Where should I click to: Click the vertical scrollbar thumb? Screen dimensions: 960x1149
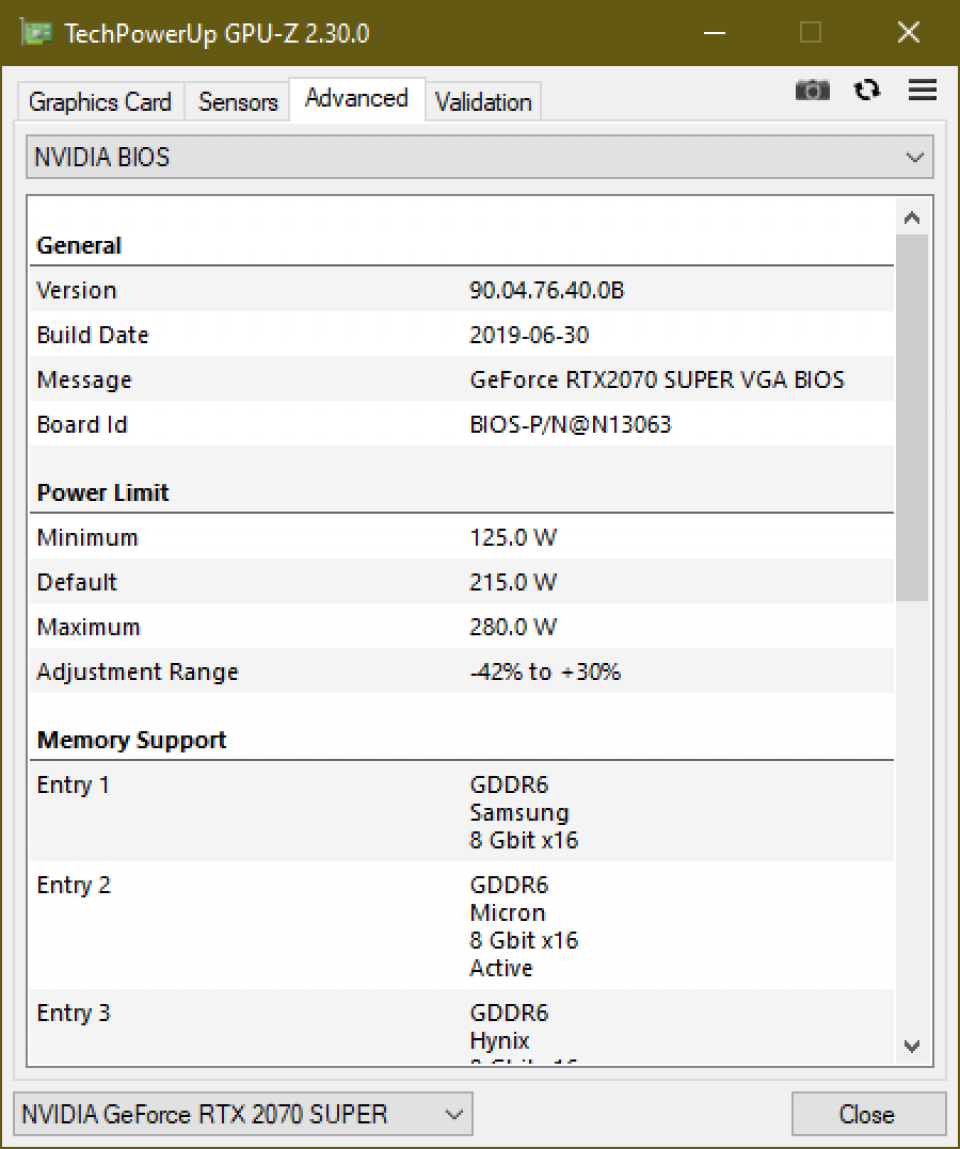(x=912, y=418)
